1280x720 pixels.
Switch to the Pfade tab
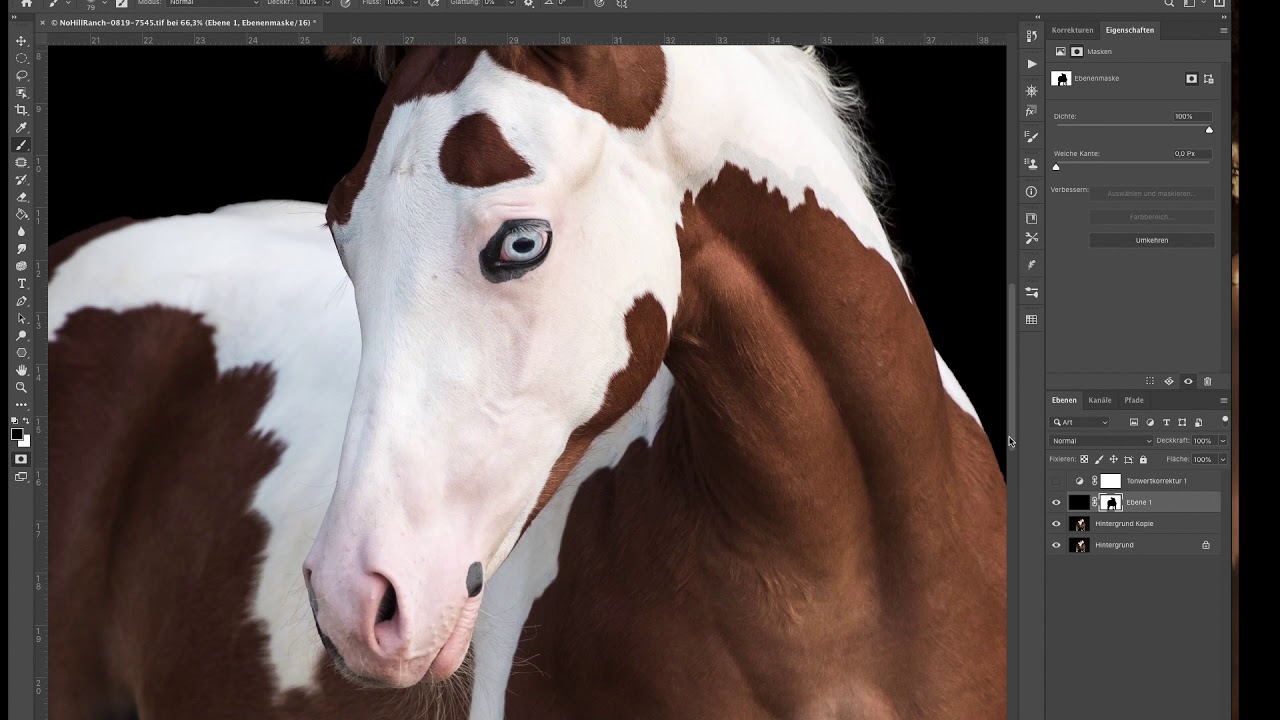click(x=1134, y=400)
